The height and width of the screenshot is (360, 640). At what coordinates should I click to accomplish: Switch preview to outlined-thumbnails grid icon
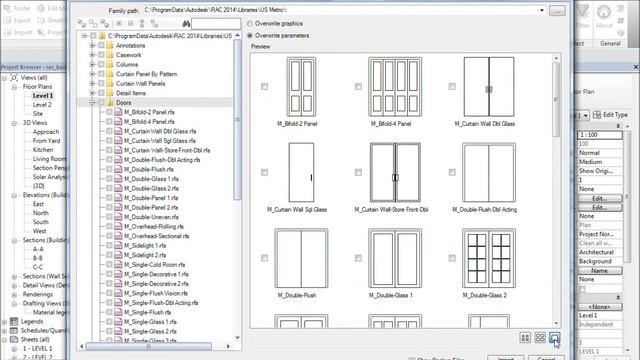tap(540, 338)
